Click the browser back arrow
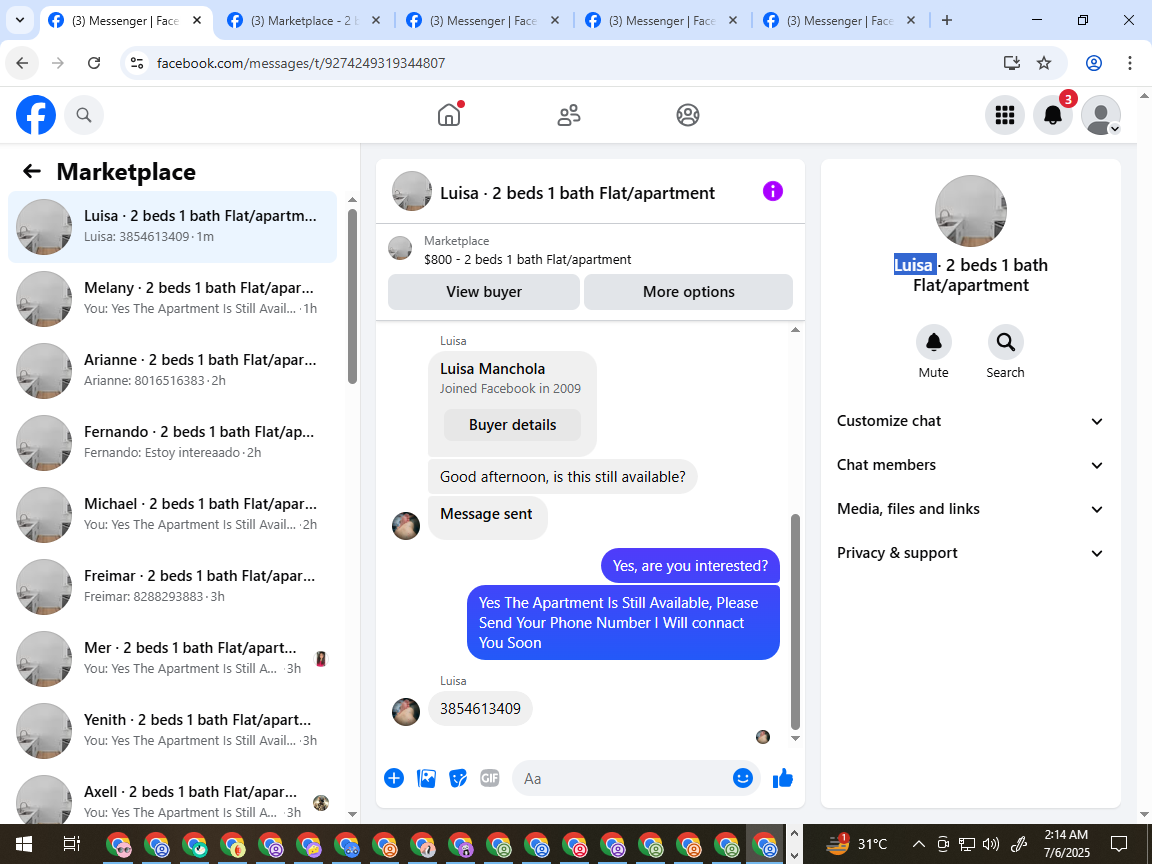 point(22,63)
